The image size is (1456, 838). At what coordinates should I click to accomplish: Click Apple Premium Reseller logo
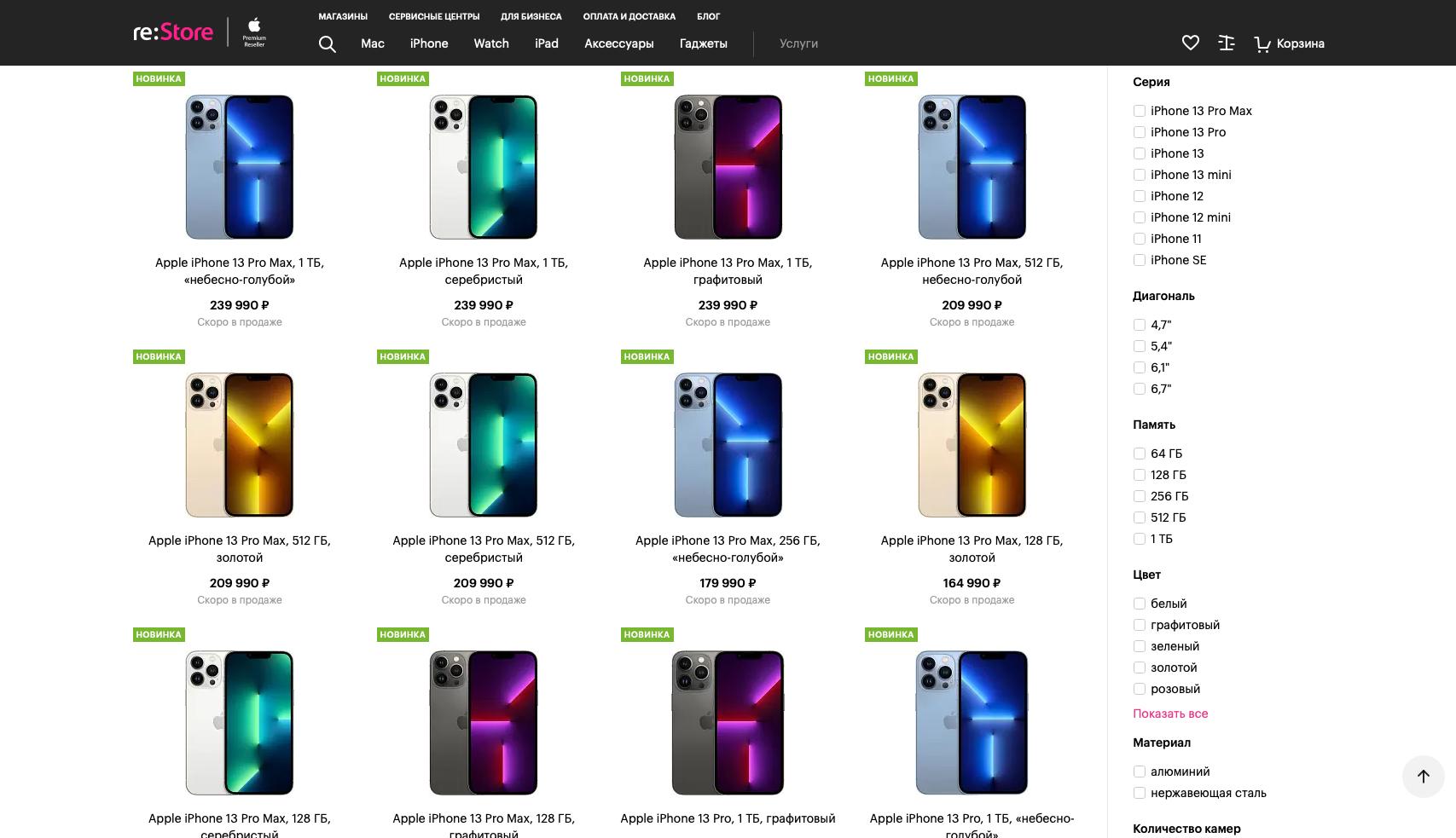pyautogui.click(x=254, y=32)
